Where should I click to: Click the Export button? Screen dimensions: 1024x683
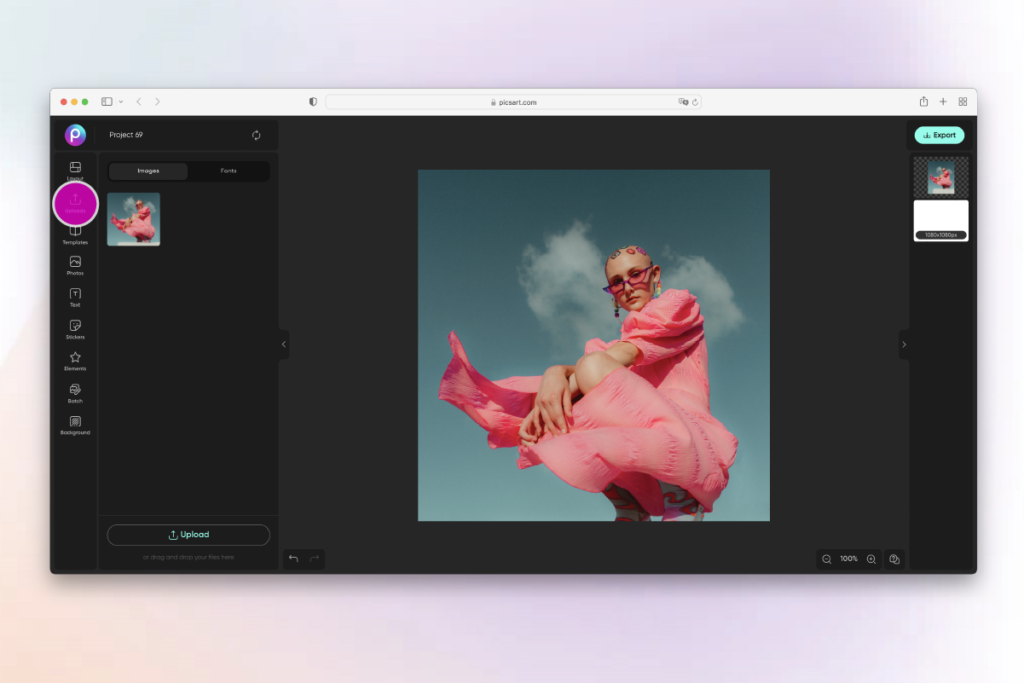pyautogui.click(x=938, y=135)
